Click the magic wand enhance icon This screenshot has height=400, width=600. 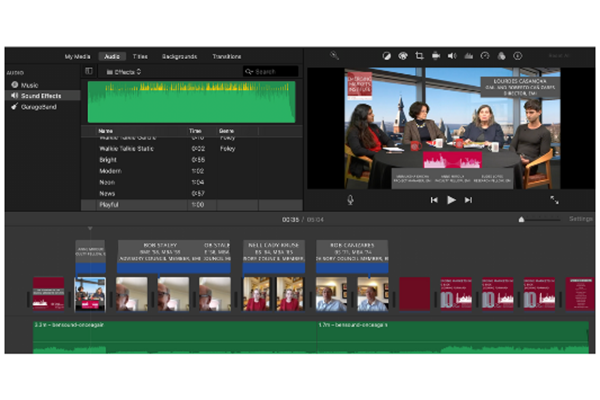point(334,56)
